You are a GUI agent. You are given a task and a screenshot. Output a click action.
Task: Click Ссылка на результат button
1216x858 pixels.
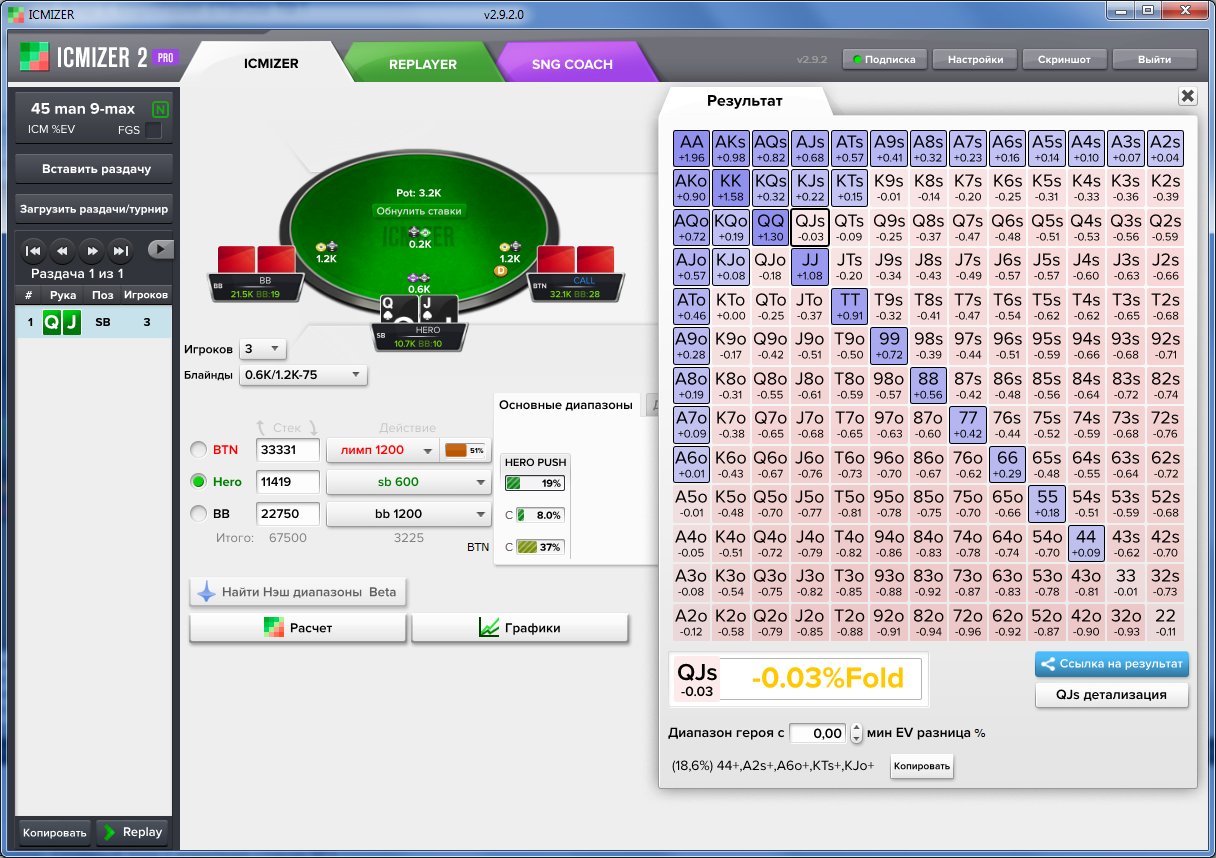click(1112, 663)
